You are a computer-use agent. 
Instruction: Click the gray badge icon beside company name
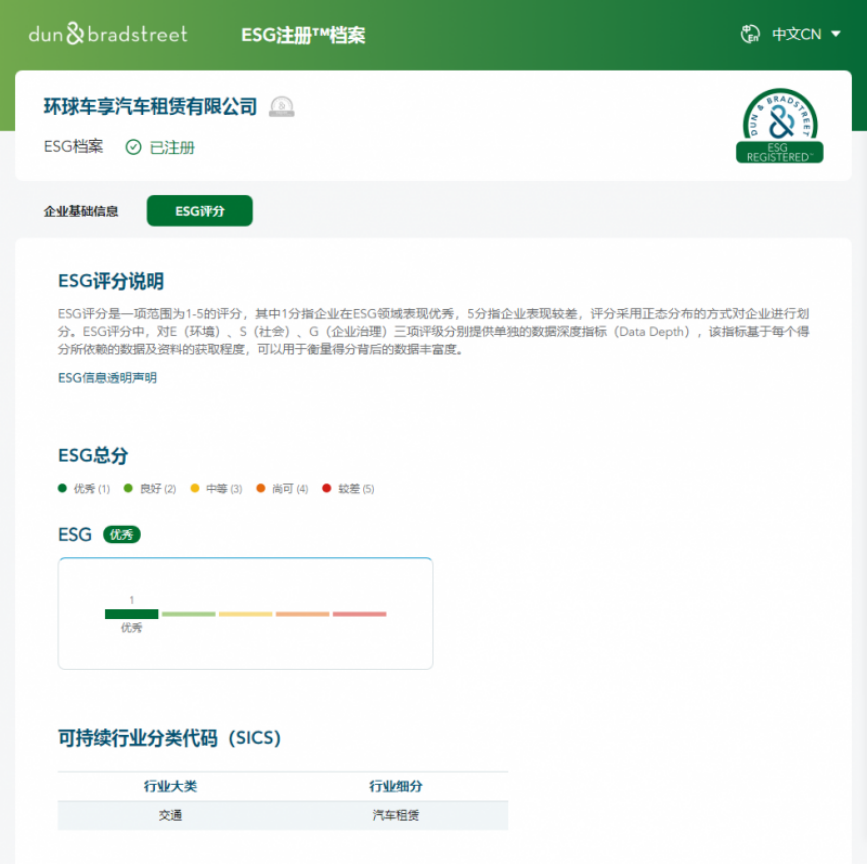tap(281, 106)
